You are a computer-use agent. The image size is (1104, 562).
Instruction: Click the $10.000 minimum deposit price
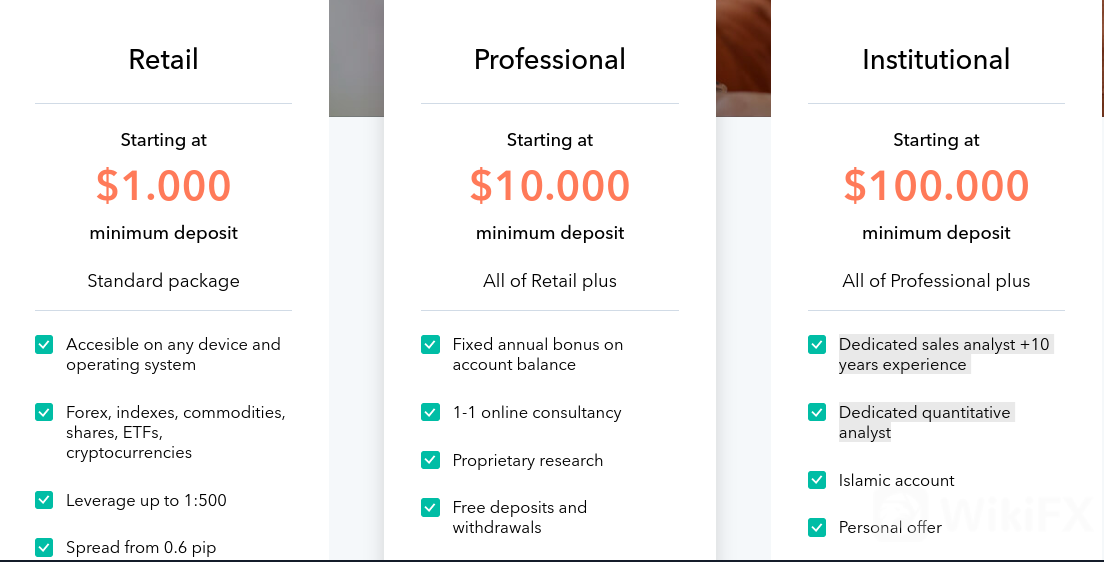pyautogui.click(x=550, y=185)
